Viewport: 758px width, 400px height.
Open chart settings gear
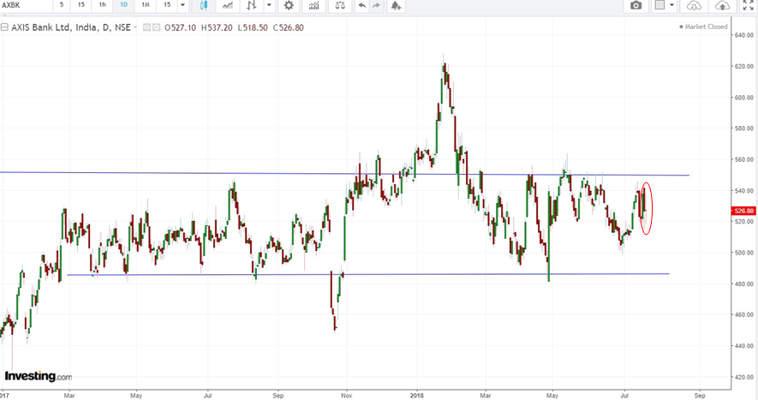[x=289, y=5]
